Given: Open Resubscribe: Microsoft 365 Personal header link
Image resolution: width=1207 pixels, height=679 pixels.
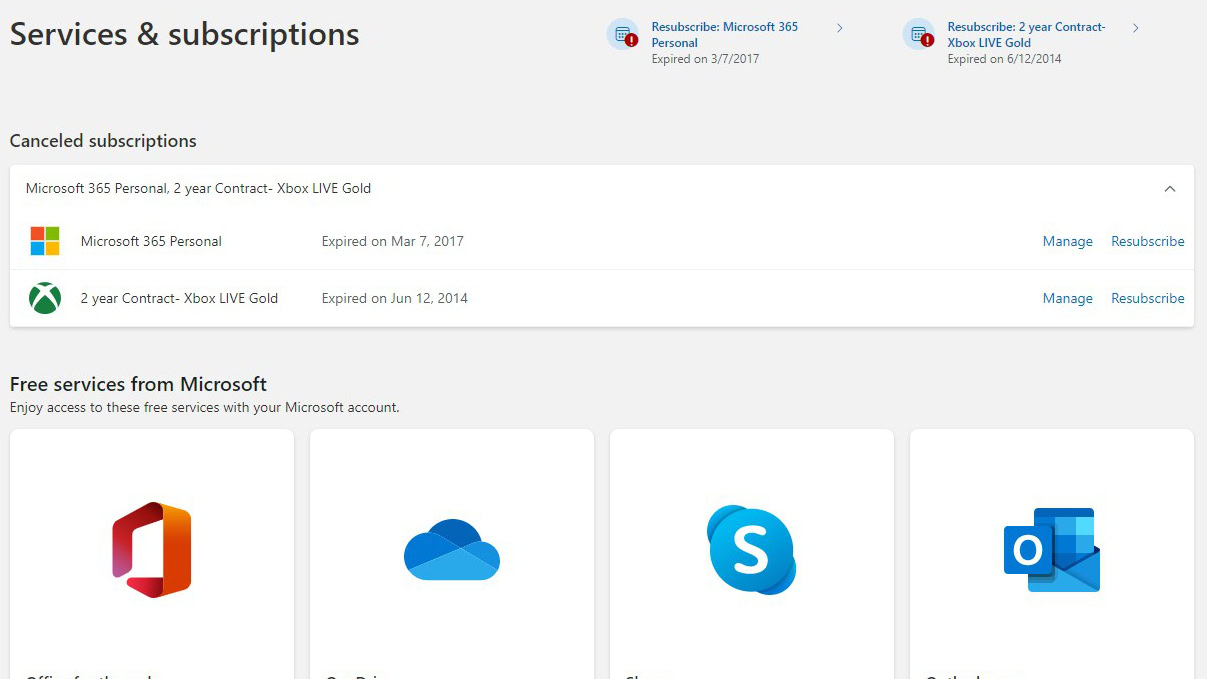Looking at the screenshot, I should pos(724,34).
